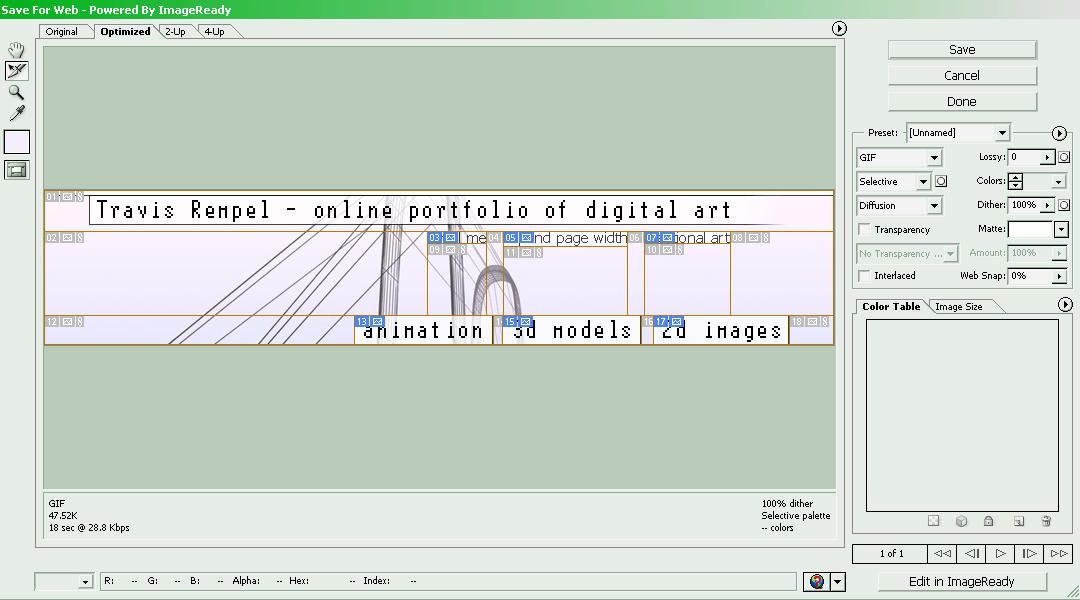Image resolution: width=1080 pixels, height=600 pixels.
Task: Click the lock selected colors icon
Action: [x=988, y=521]
